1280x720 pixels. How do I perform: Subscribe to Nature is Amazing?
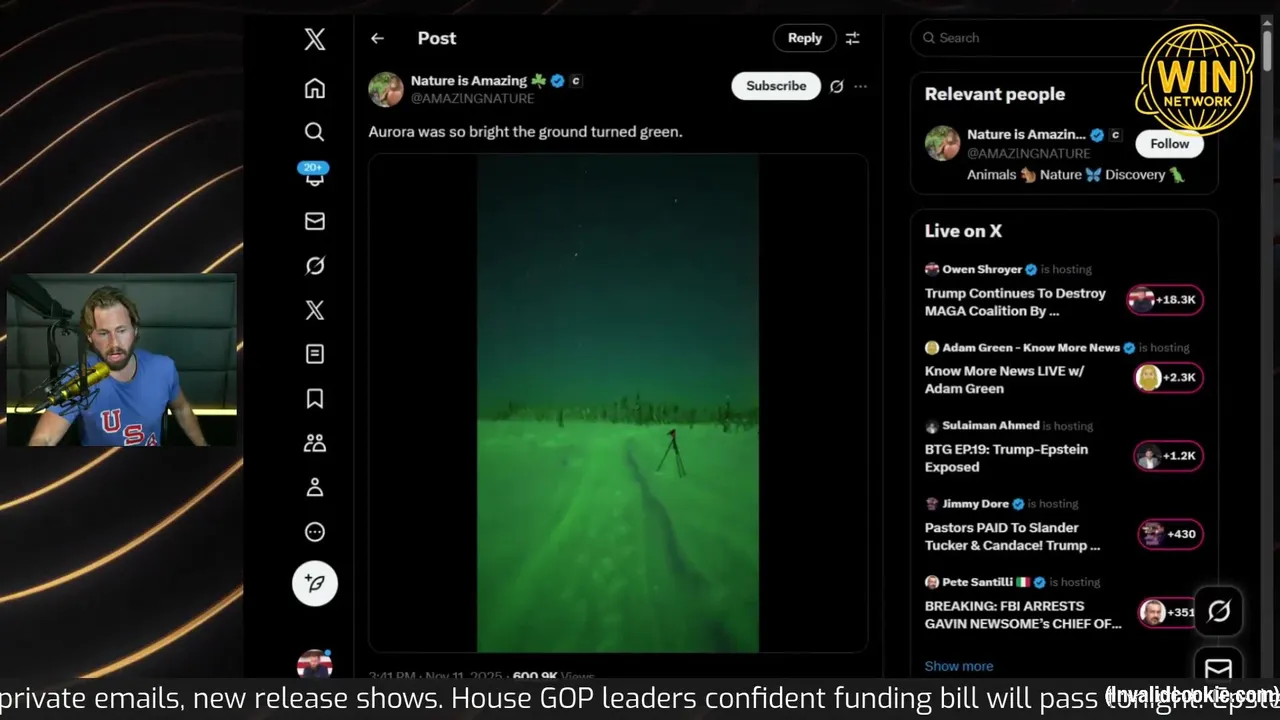tap(776, 86)
